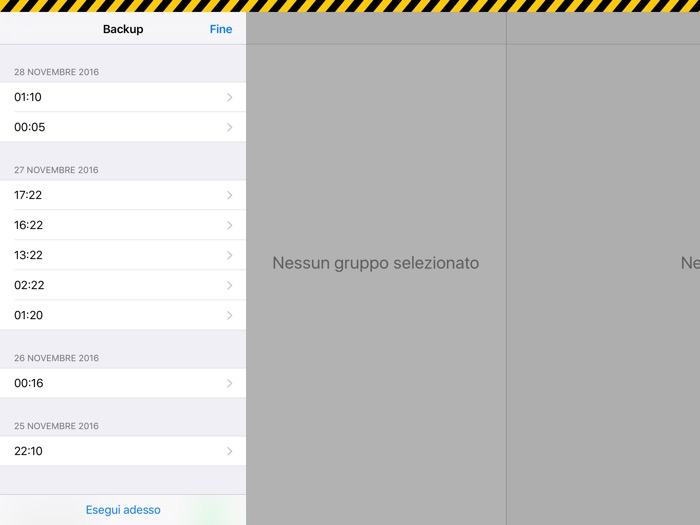The width and height of the screenshot is (700, 525).
Task: Click the chevron icon next to 00:05
Action: pos(229,127)
